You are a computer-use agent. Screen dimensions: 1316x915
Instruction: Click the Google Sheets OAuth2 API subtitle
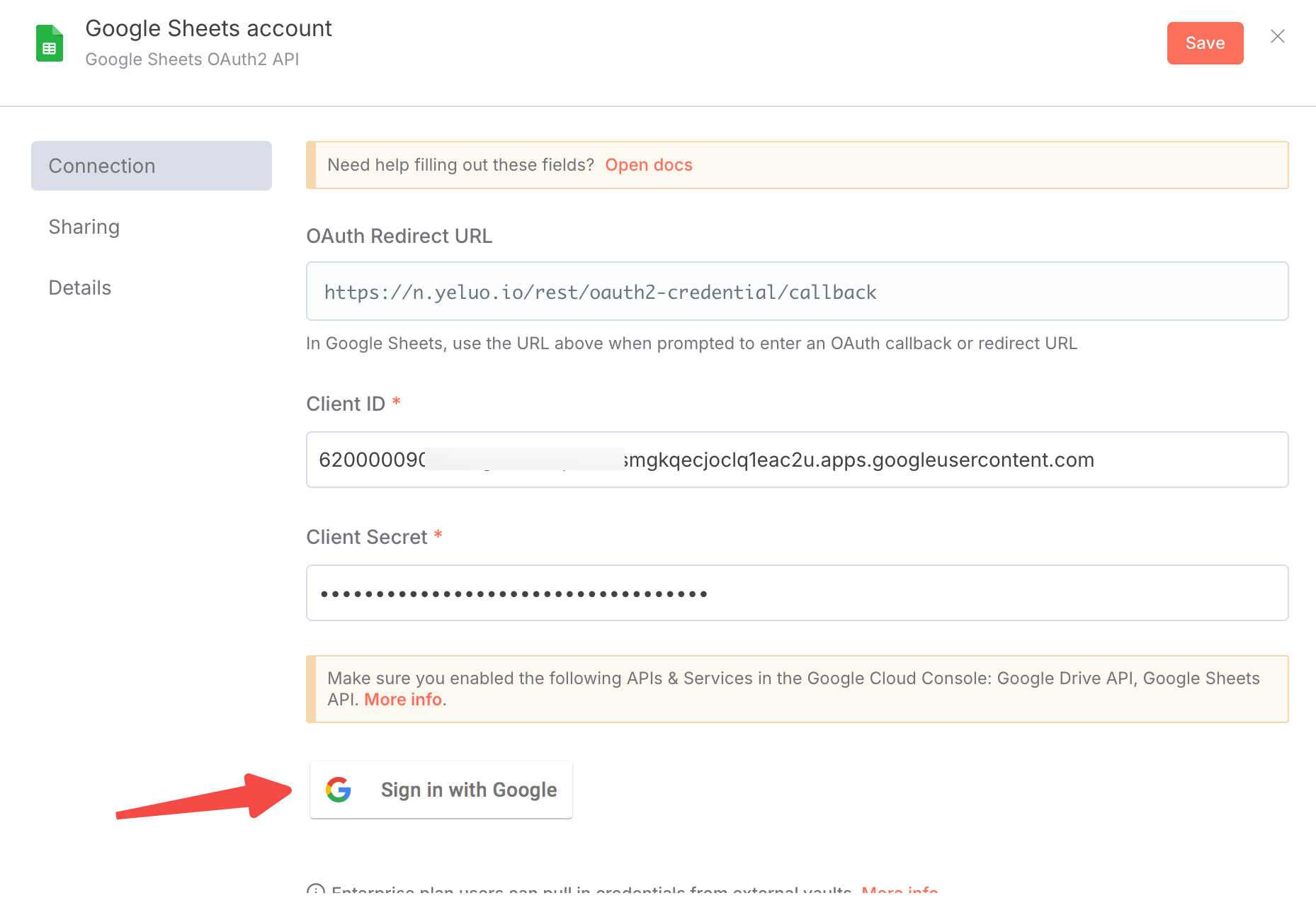tap(192, 59)
